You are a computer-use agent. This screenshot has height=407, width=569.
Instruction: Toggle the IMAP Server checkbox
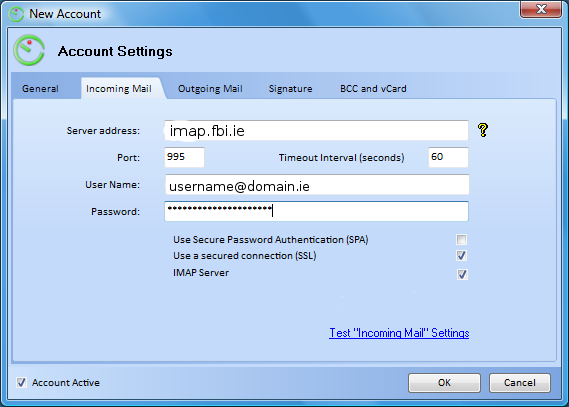point(462,274)
